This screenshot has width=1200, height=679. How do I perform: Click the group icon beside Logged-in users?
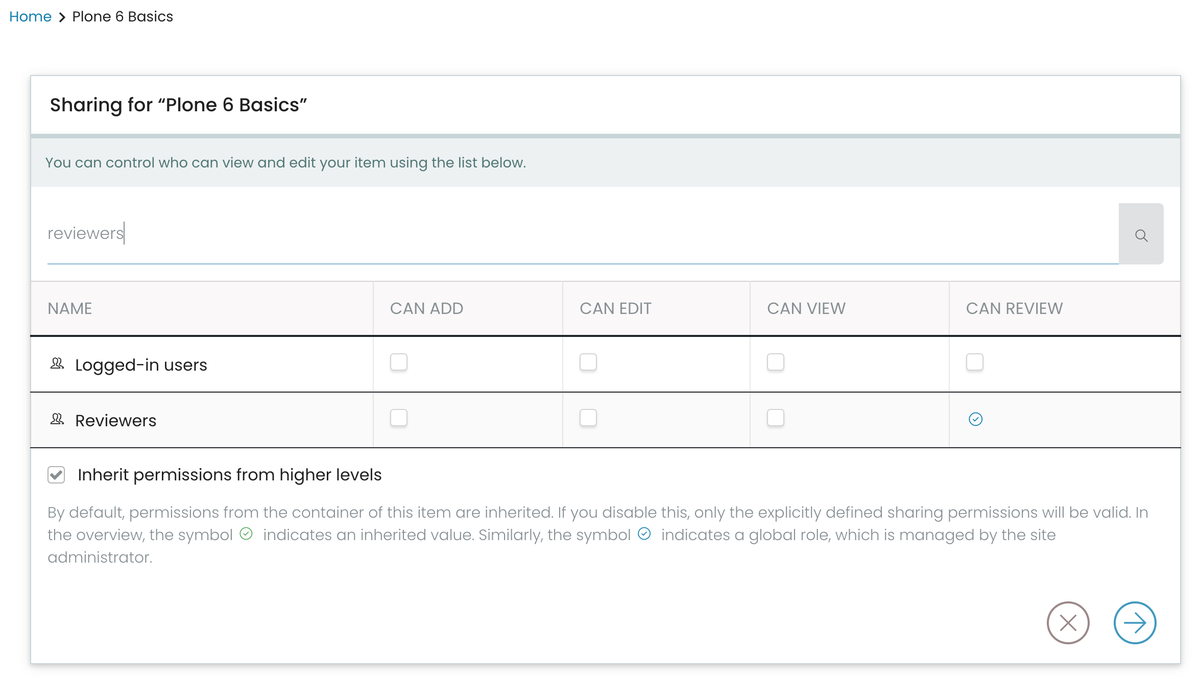[x=57, y=364]
